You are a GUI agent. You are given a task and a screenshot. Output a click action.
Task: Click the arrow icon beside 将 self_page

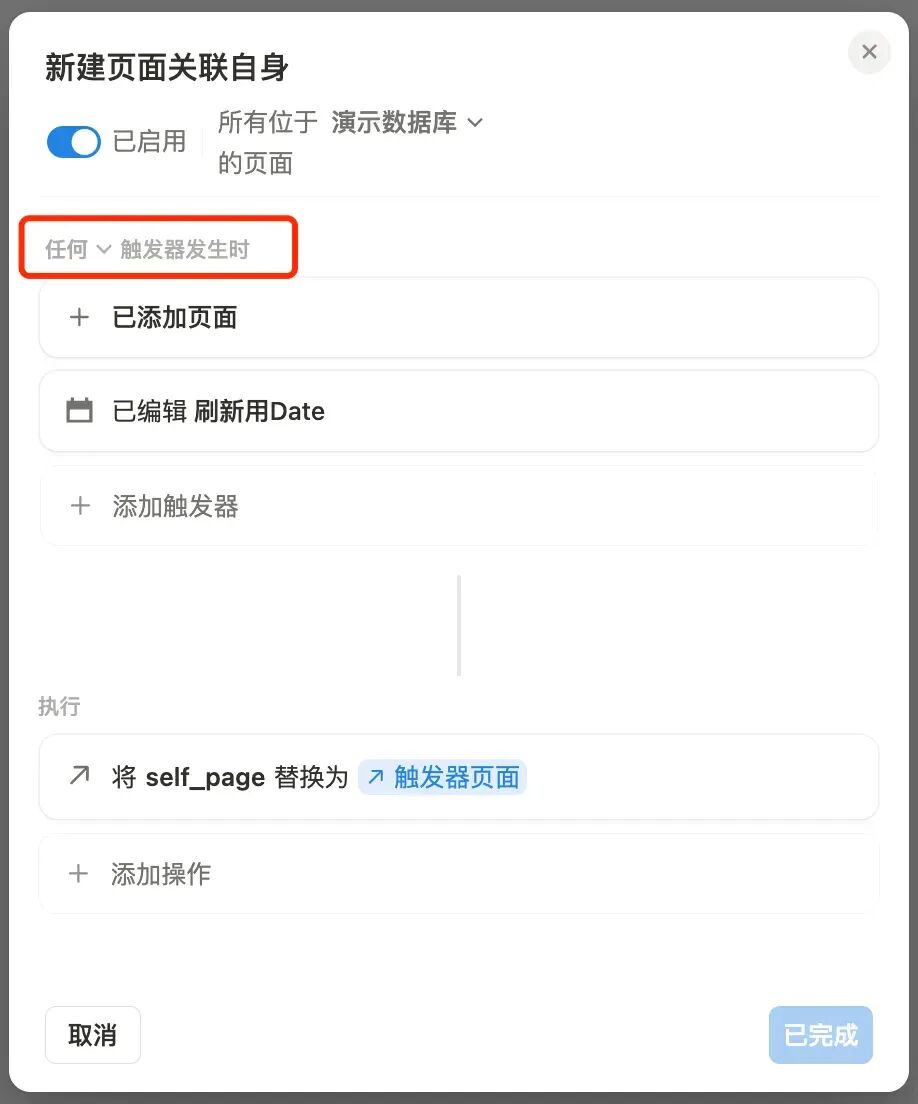[80, 775]
